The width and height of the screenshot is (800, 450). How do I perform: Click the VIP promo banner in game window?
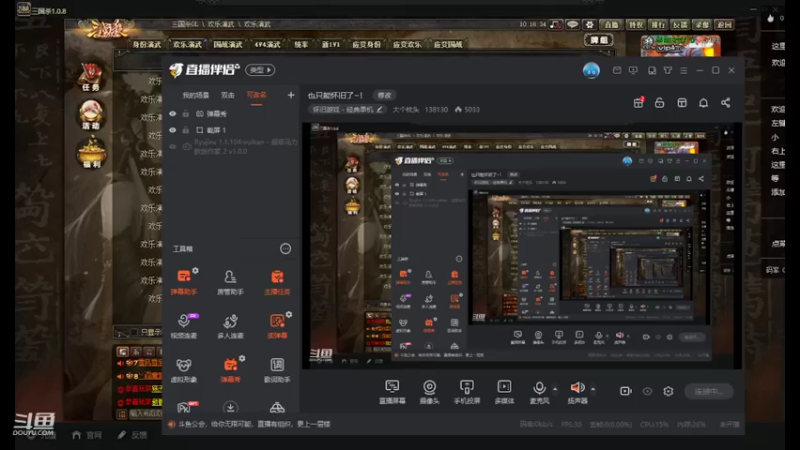(681, 46)
